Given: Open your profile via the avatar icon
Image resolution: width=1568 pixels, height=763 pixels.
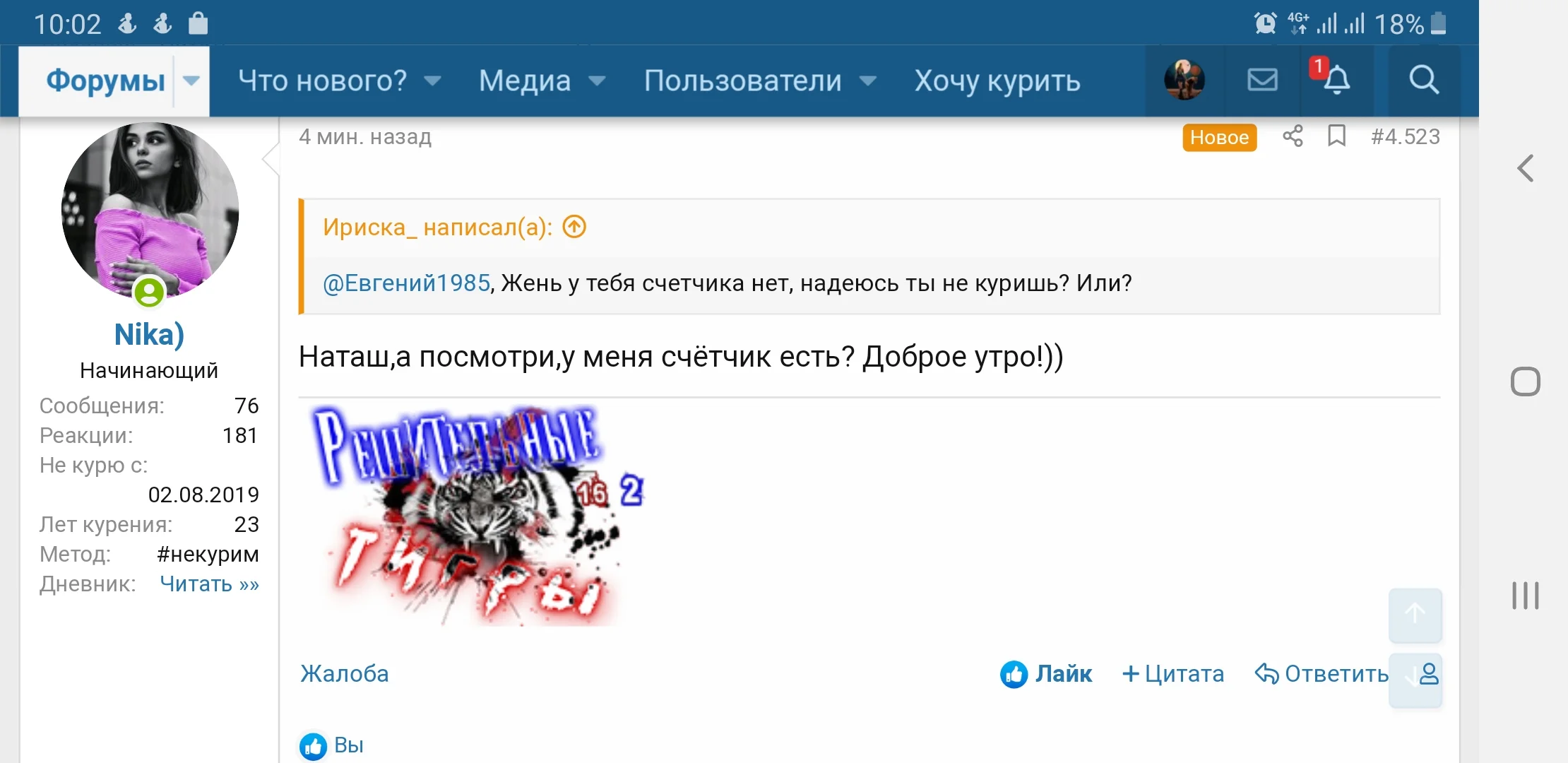Looking at the screenshot, I should click(1184, 80).
